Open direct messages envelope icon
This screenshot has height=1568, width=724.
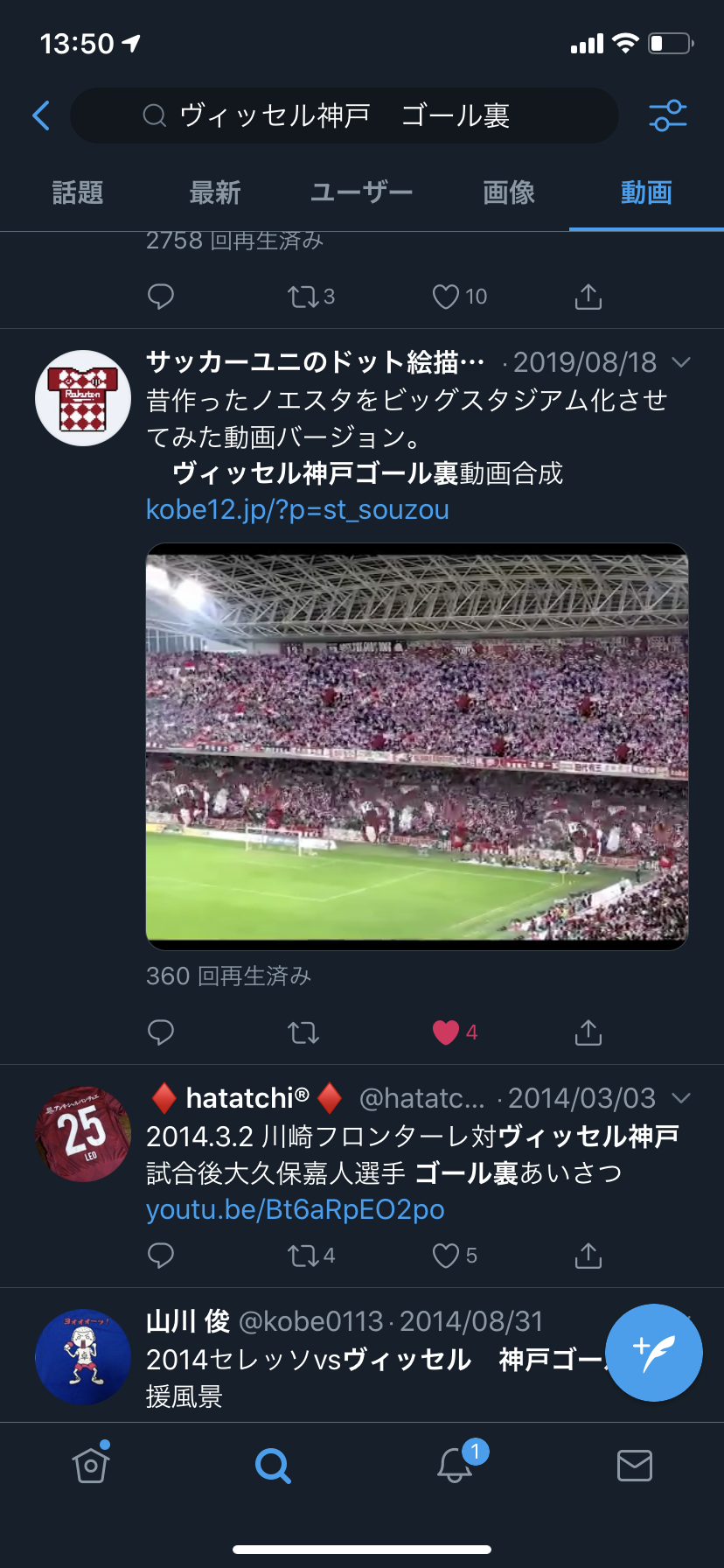click(x=634, y=1465)
